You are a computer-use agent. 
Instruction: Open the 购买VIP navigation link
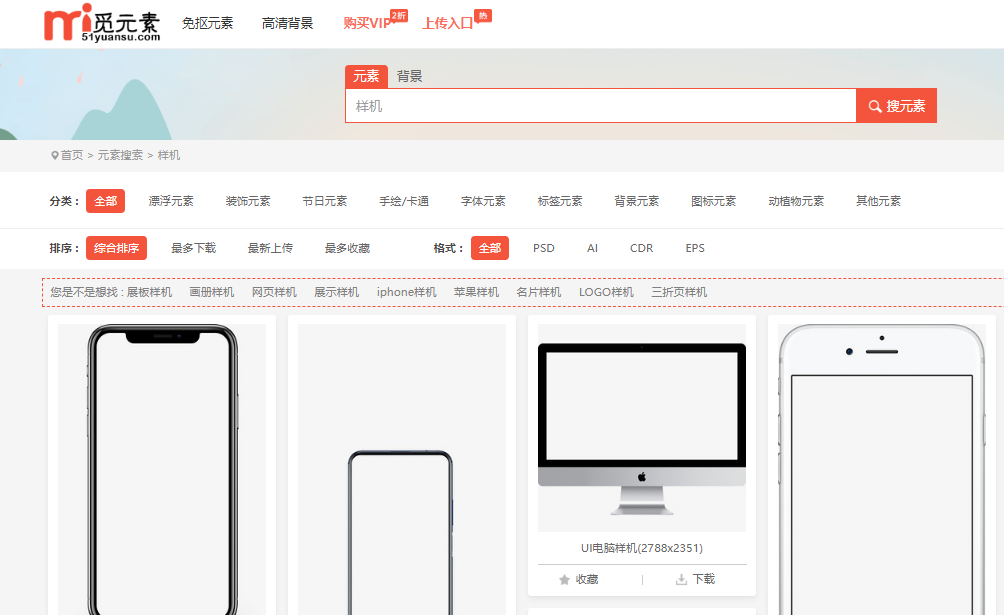click(x=367, y=24)
